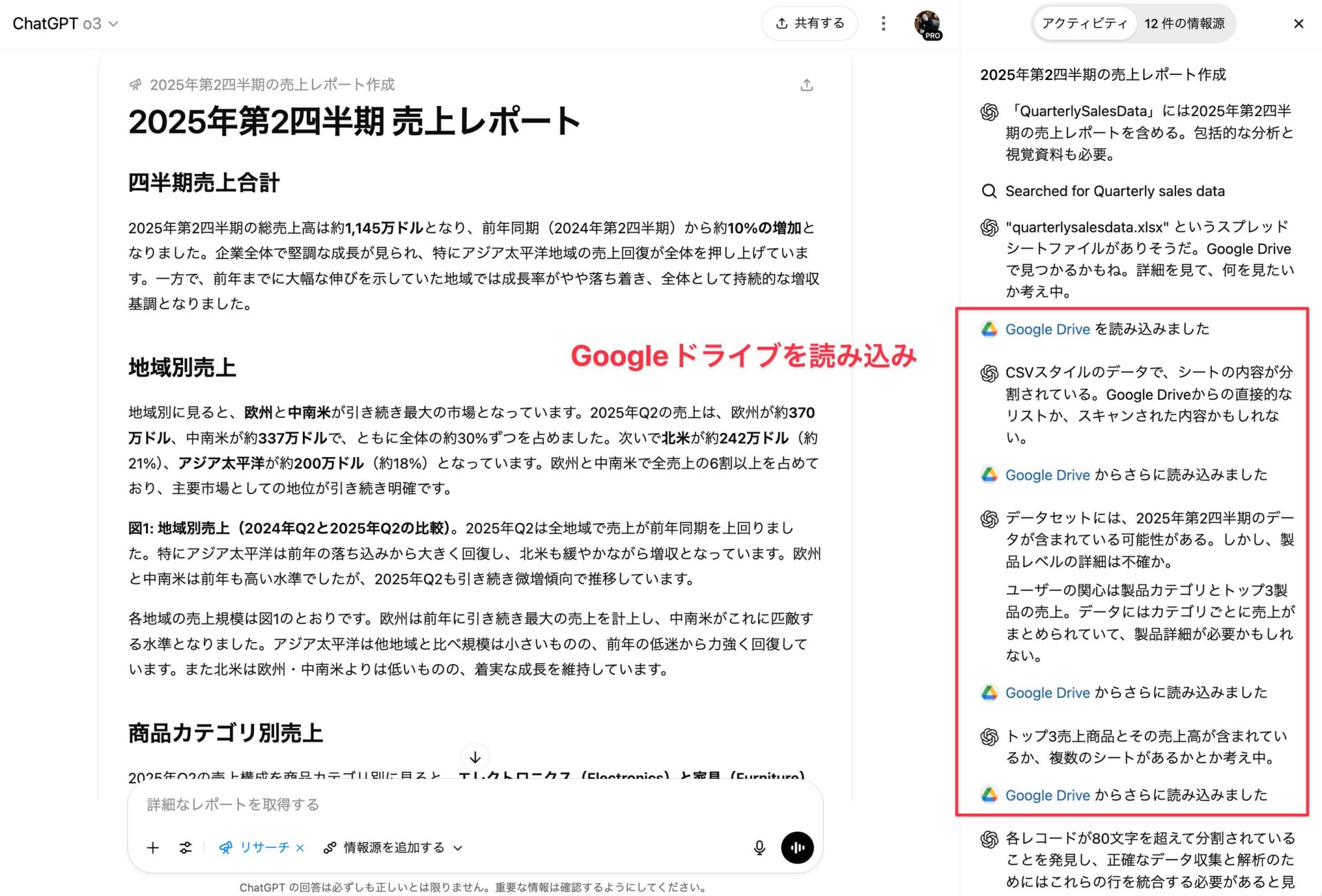The width and height of the screenshot is (1322, 896).
Task: Click the 地域別売上 heading
Action: click(182, 367)
